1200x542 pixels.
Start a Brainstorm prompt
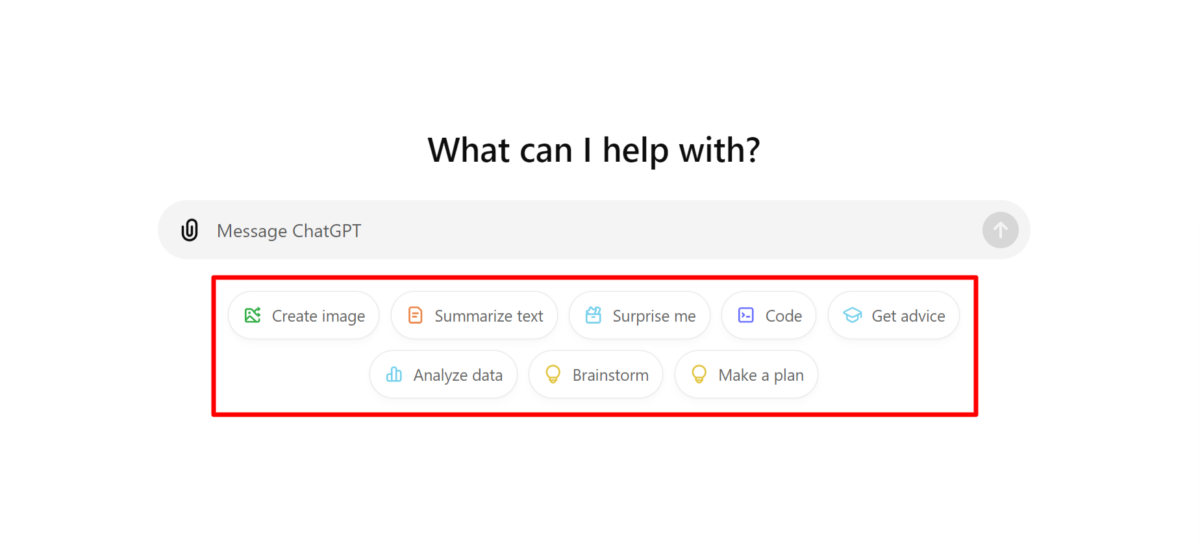(x=610, y=376)
